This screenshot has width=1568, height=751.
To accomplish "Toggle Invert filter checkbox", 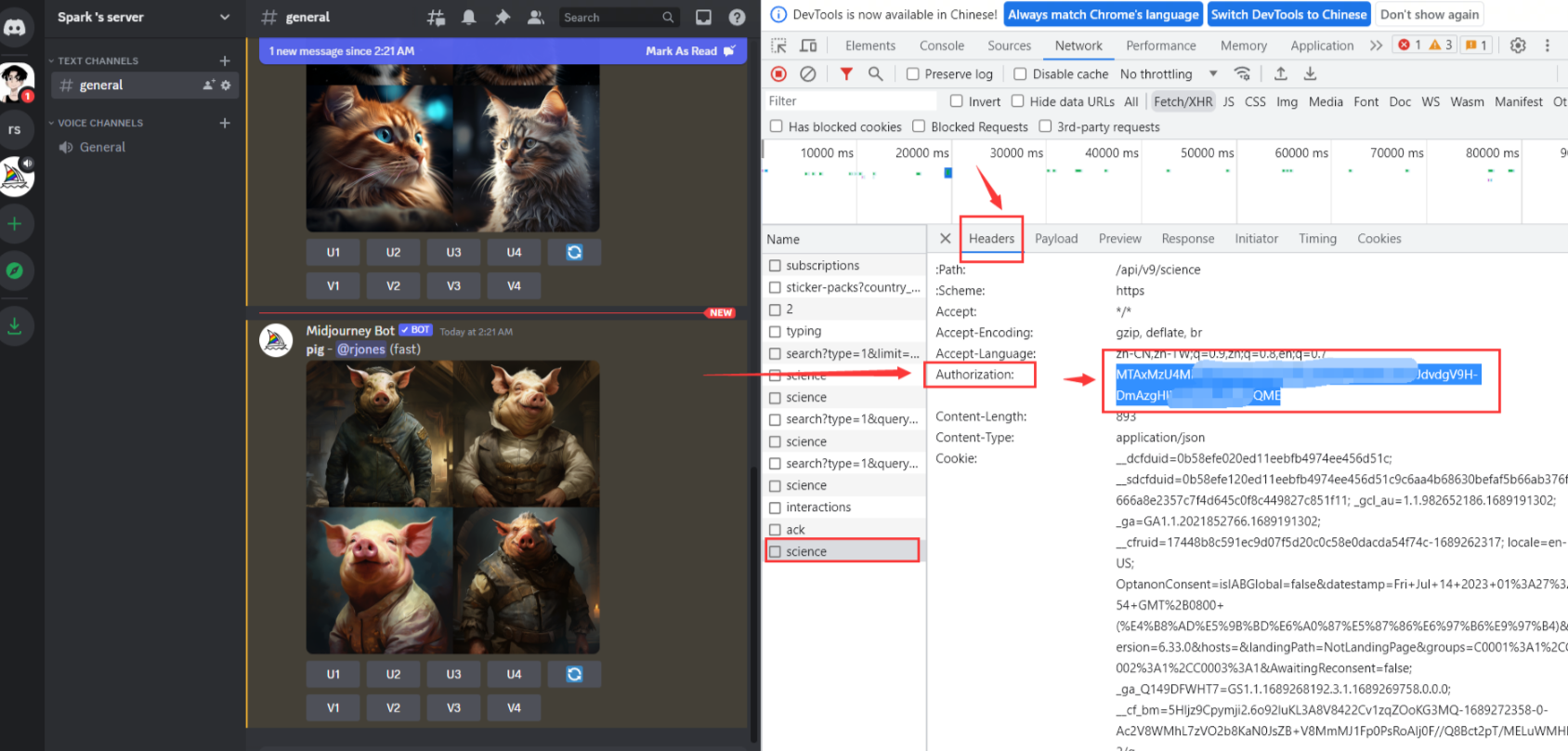I will click(956, 100).
